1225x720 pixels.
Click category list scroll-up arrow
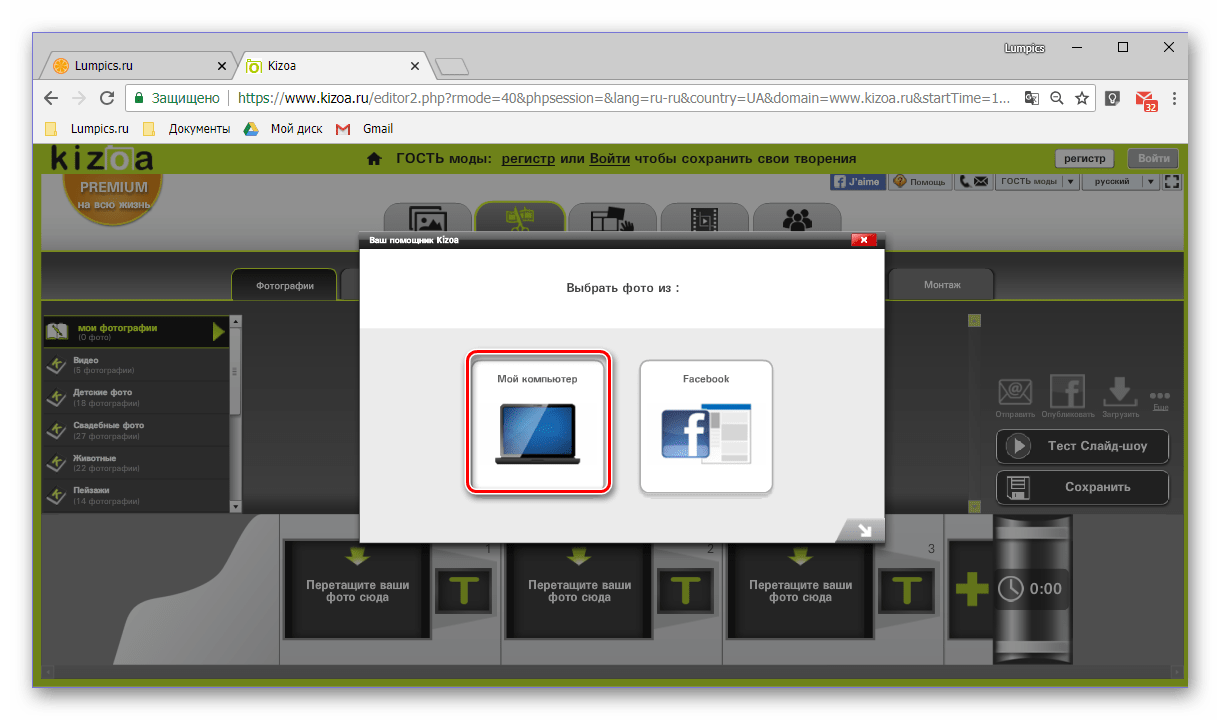pyautogui.click(x=235, y=321)
